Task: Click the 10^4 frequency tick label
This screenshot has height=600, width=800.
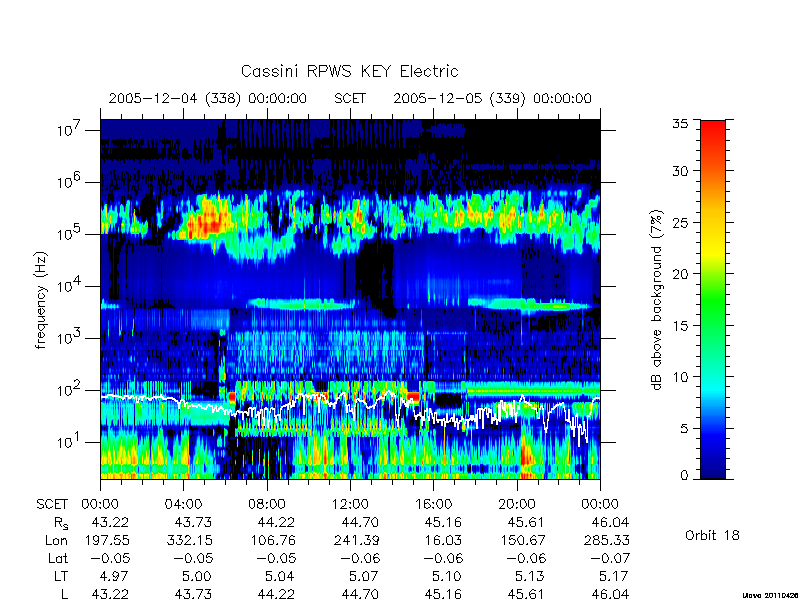Action: 70,286
